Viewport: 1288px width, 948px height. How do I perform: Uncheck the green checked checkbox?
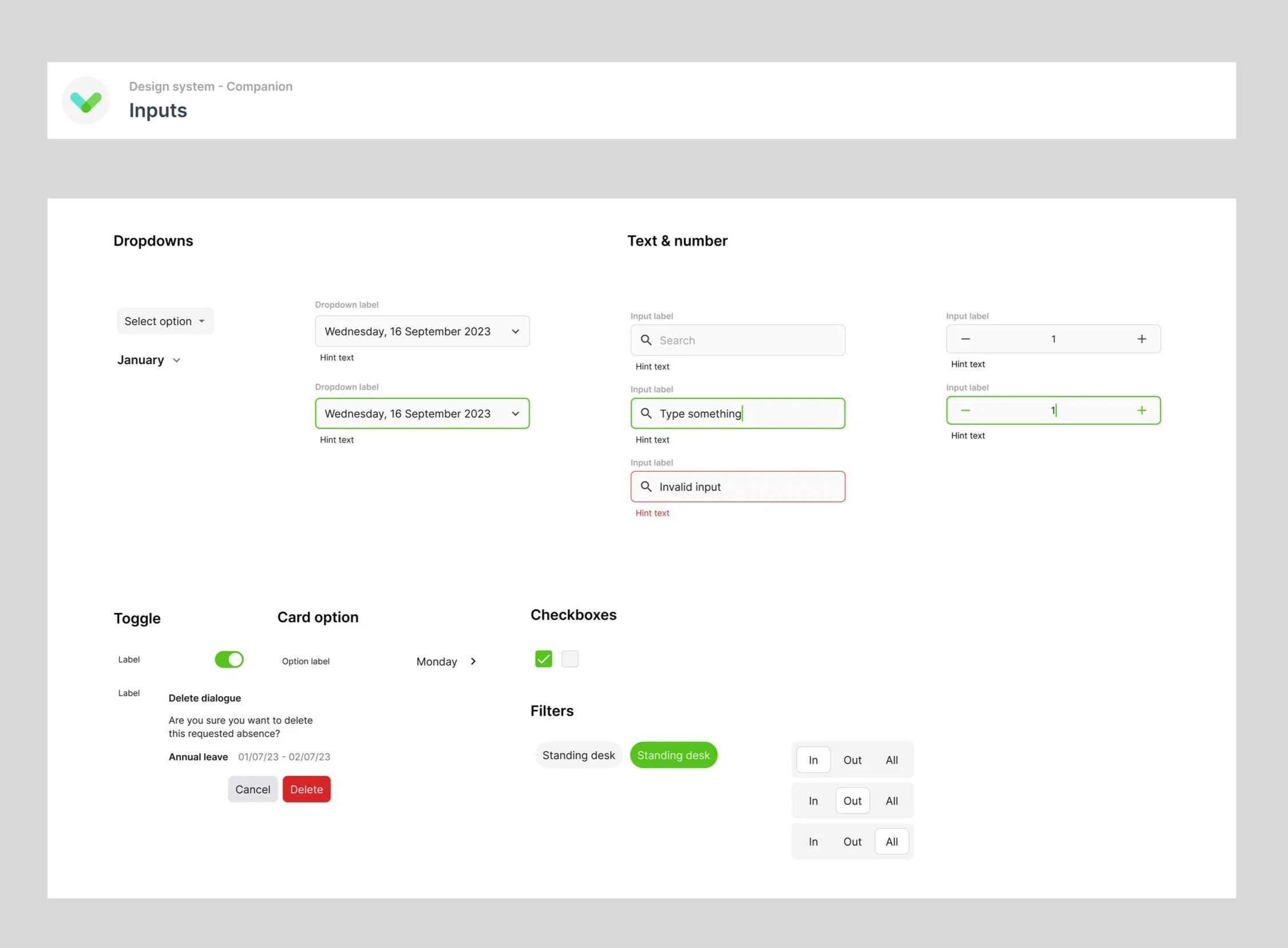(x=543, y=659)
